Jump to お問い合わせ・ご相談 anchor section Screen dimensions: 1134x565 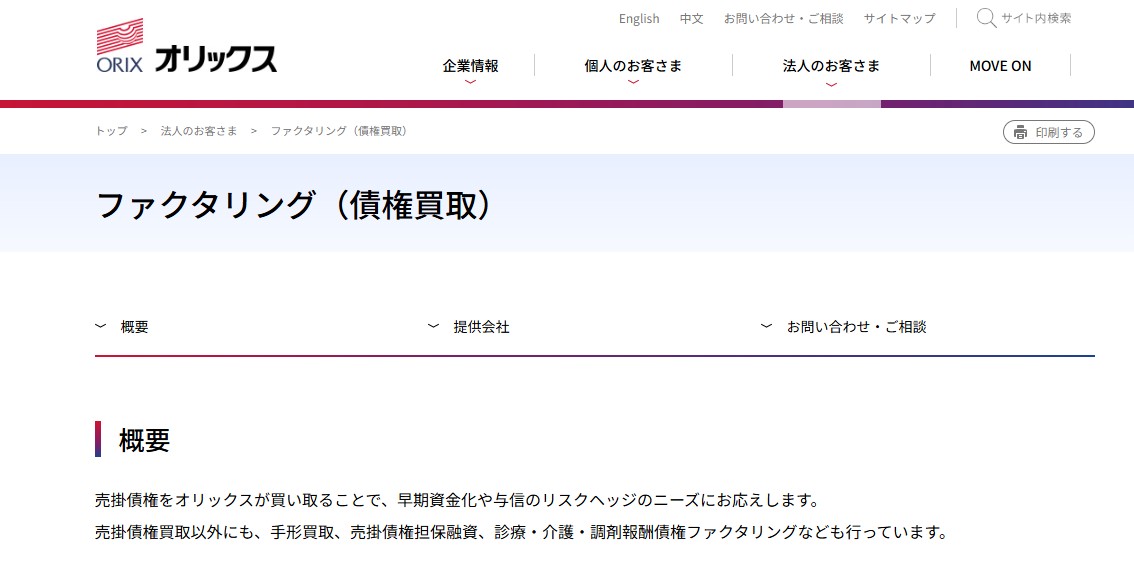[856, 327]
